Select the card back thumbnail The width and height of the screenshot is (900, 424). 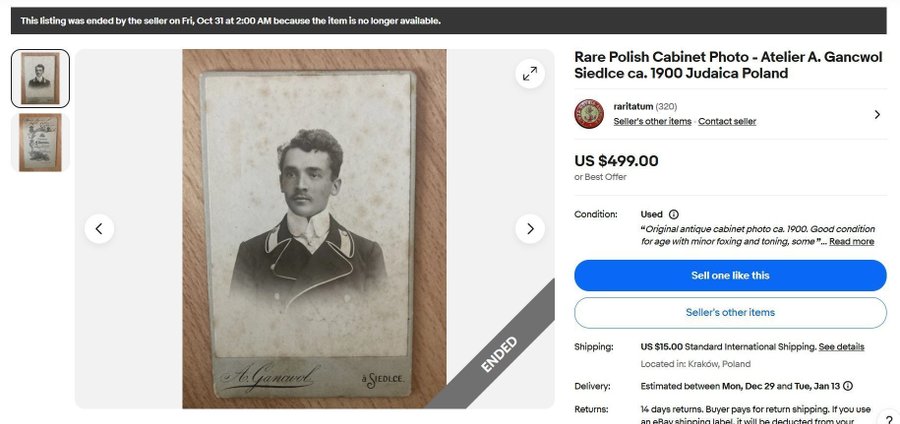pyautogui.click(x=40, y=142)
